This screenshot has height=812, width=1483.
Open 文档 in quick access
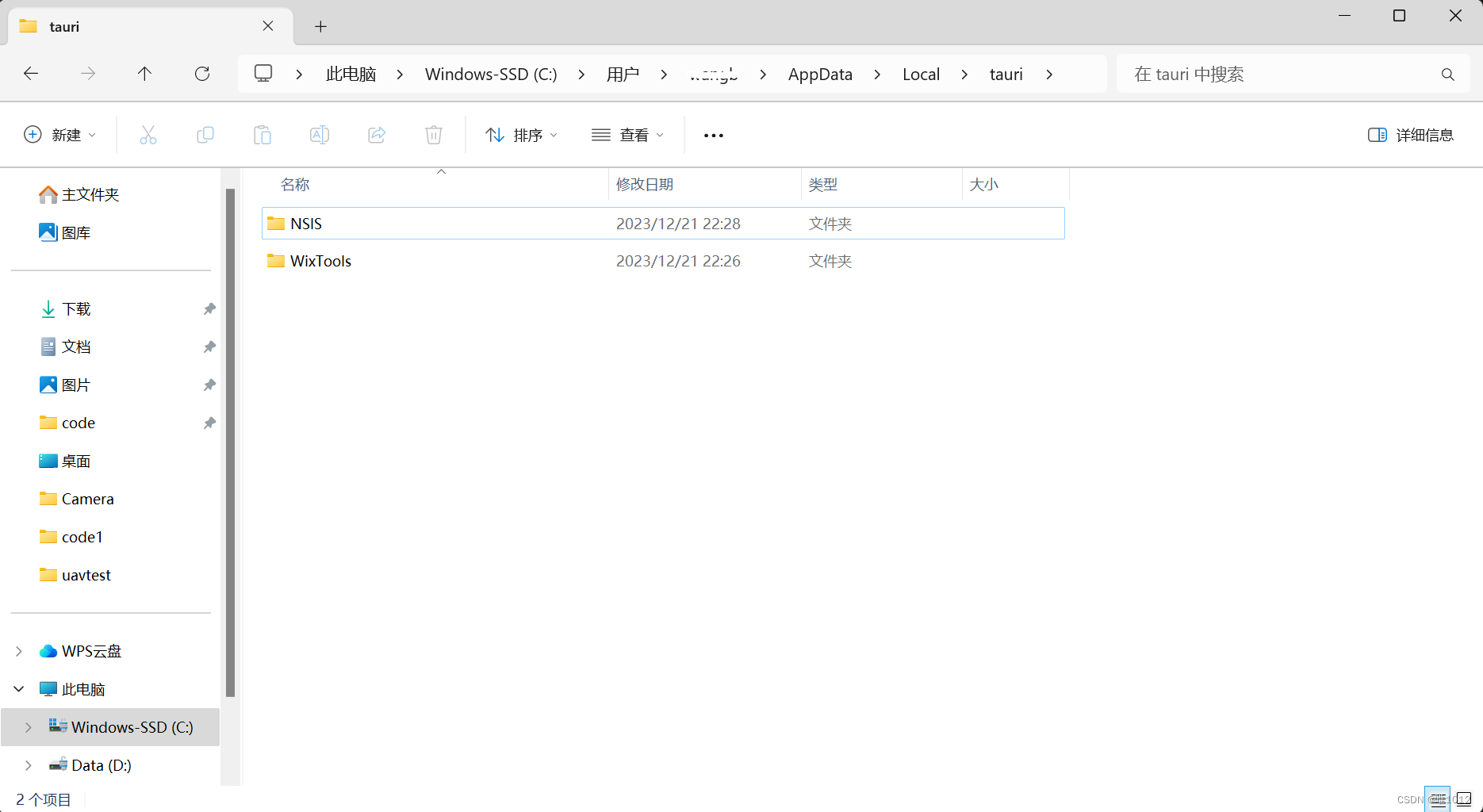65,347
